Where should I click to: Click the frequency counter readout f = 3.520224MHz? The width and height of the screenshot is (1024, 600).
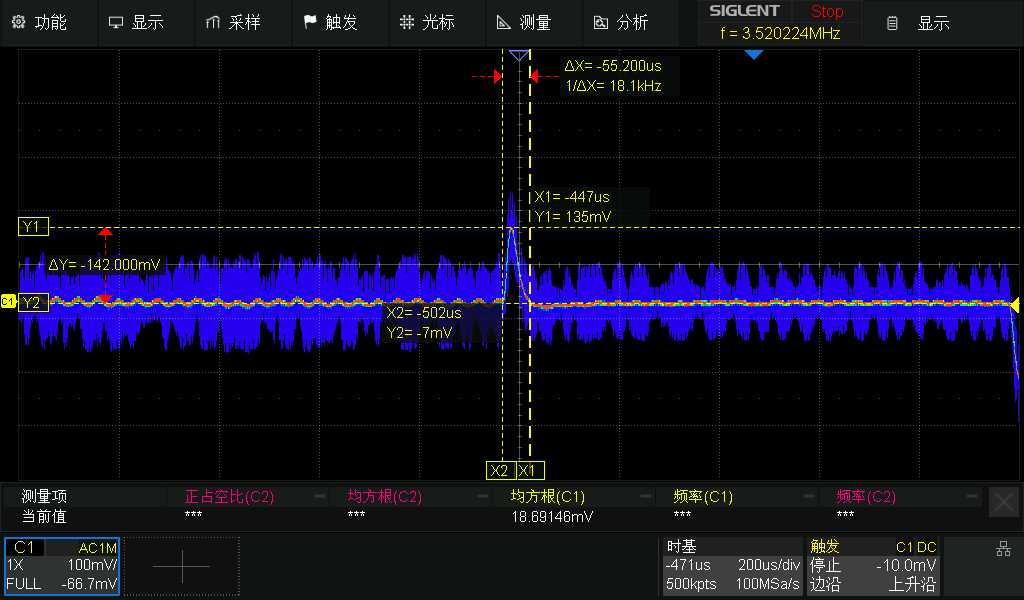tap(780, 33)
